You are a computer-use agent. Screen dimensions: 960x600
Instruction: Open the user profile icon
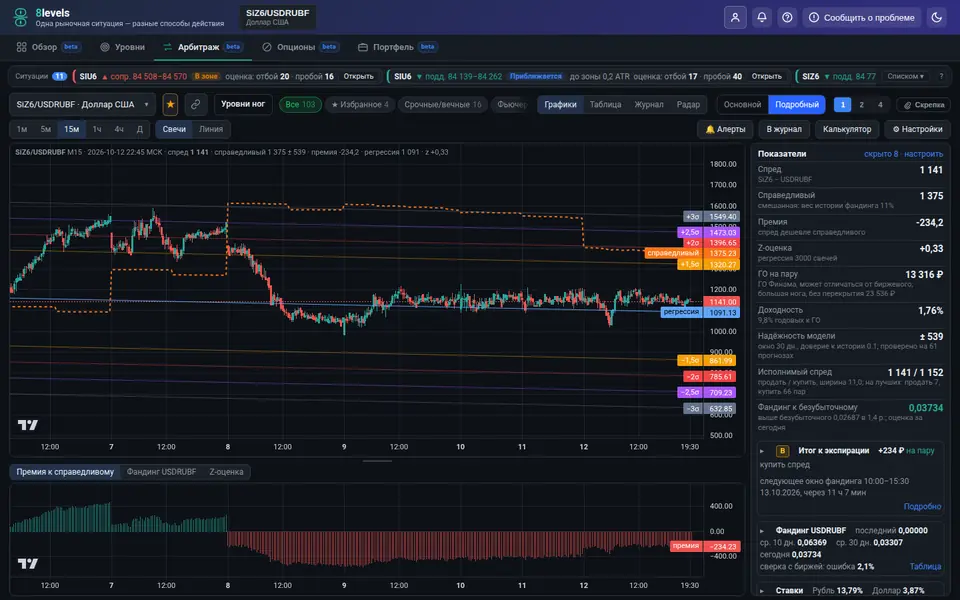[735, 17]
